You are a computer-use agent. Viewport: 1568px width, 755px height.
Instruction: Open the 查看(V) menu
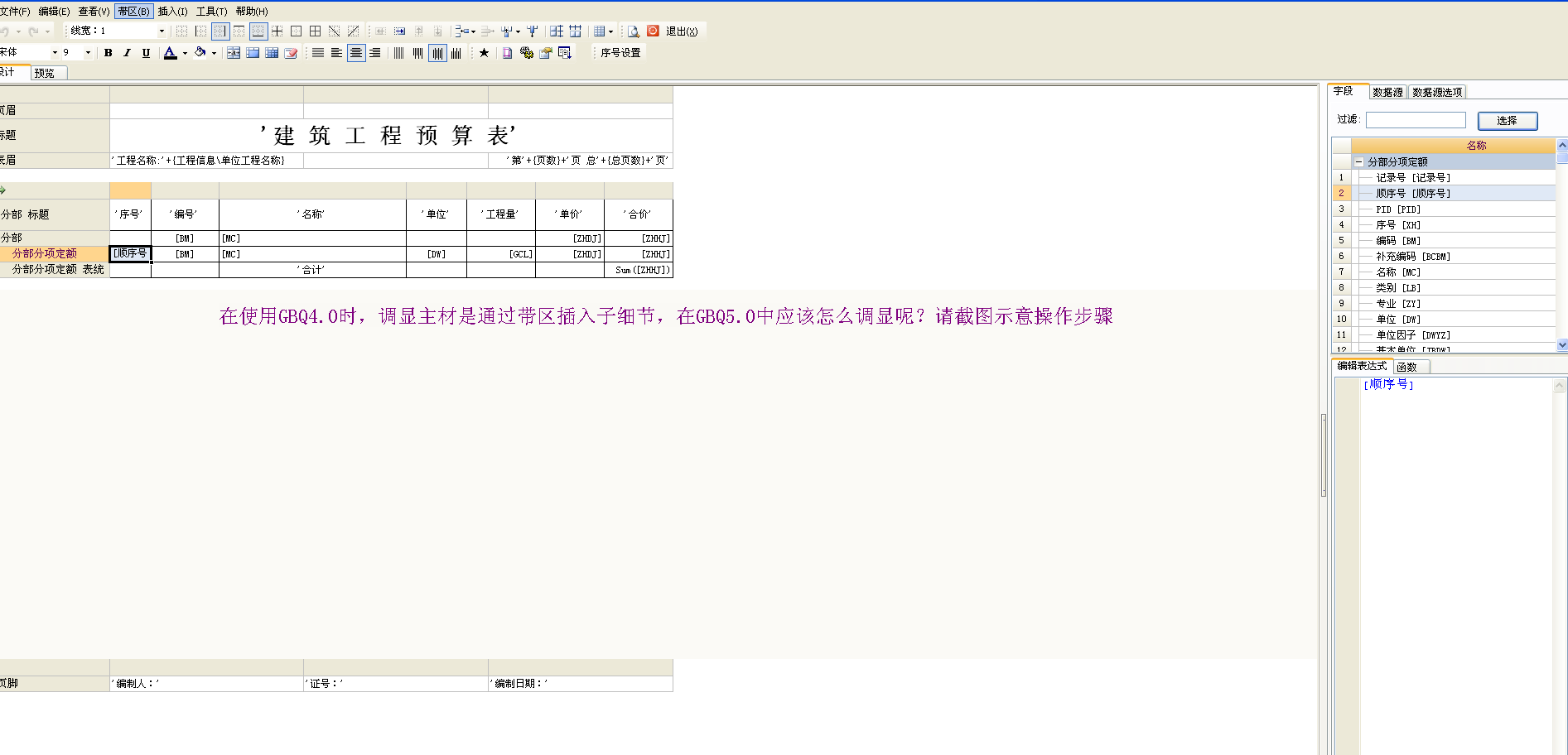(x=94, y=12)
